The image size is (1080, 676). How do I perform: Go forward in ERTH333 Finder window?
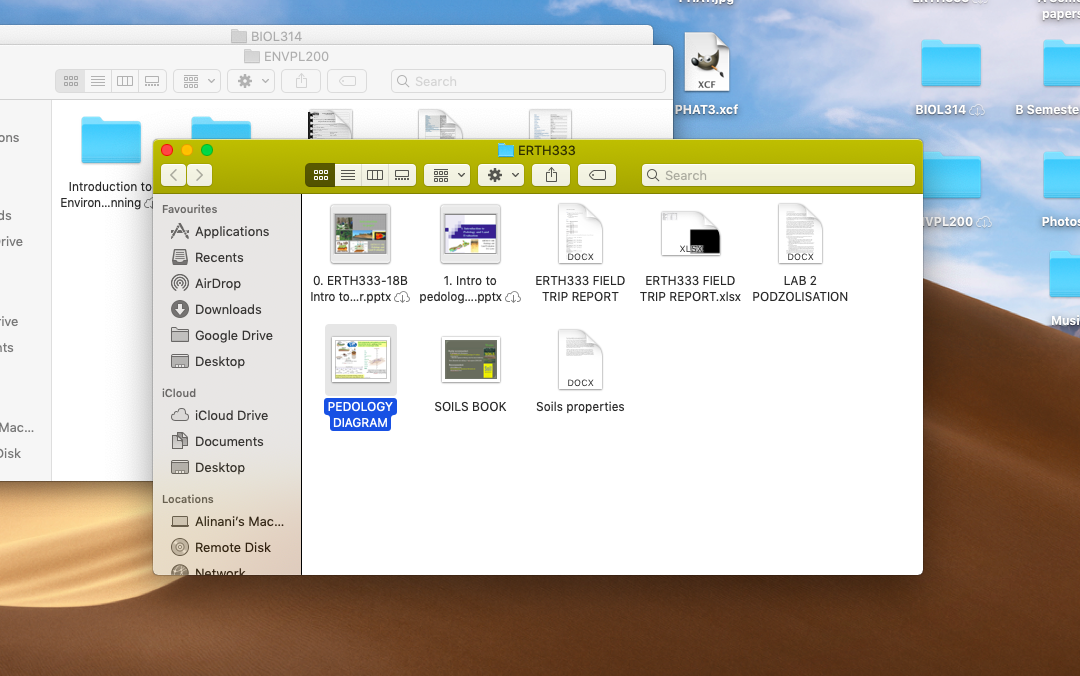[x=199, y=175]
